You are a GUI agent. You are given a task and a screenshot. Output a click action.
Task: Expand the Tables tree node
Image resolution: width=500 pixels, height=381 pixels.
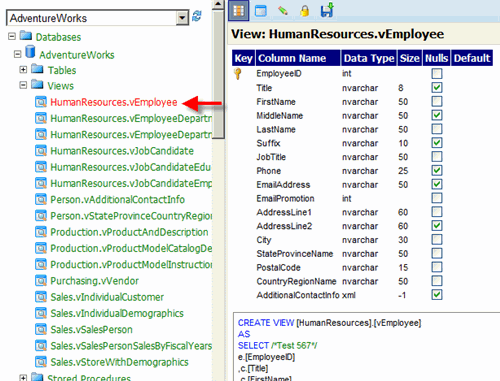pos(23,70)
